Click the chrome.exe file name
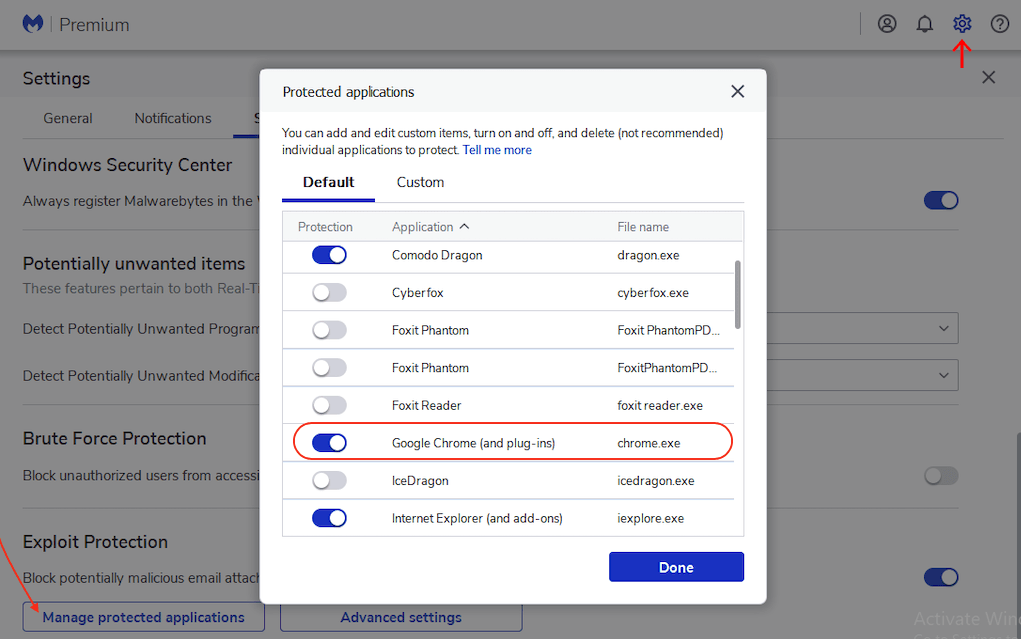Viewport: 1021px width, 639px height. [649, 443]
